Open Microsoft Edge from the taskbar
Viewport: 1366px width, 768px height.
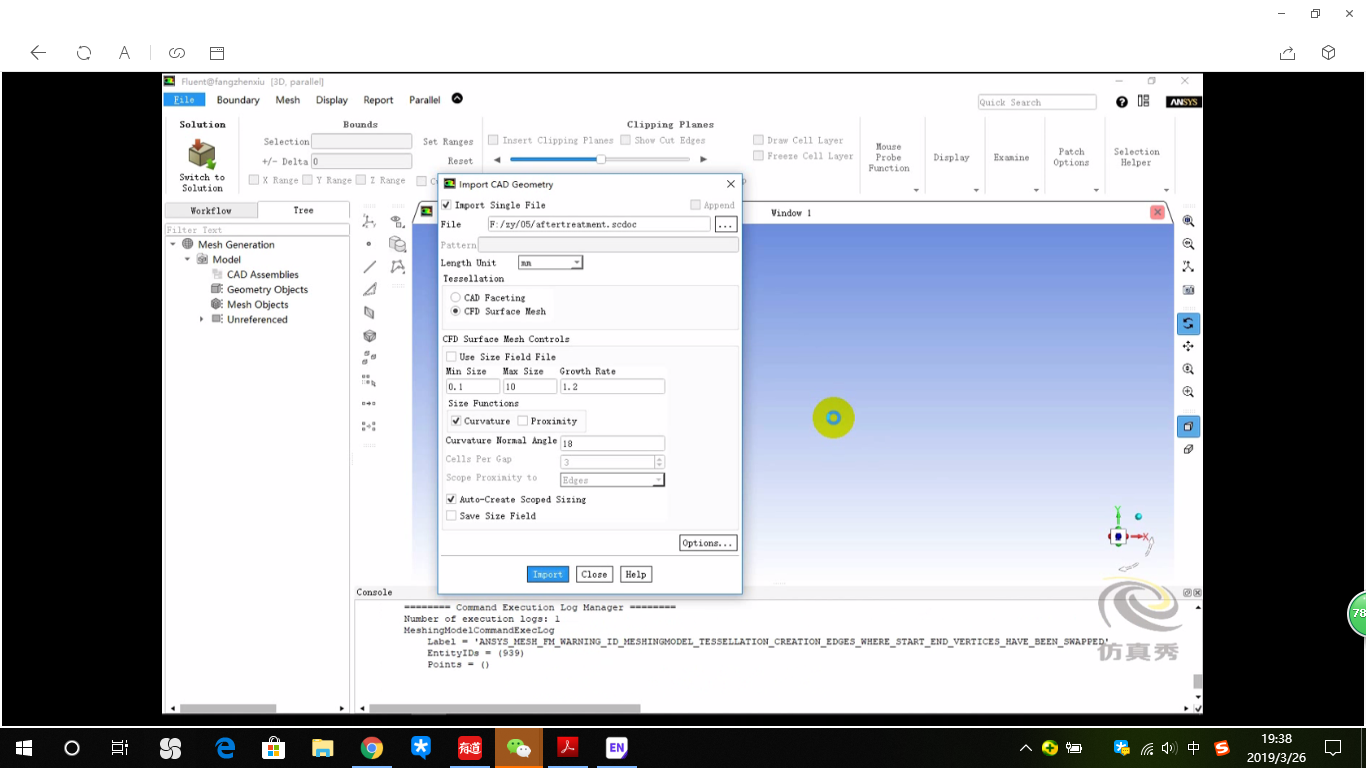(x=225, y=747)
